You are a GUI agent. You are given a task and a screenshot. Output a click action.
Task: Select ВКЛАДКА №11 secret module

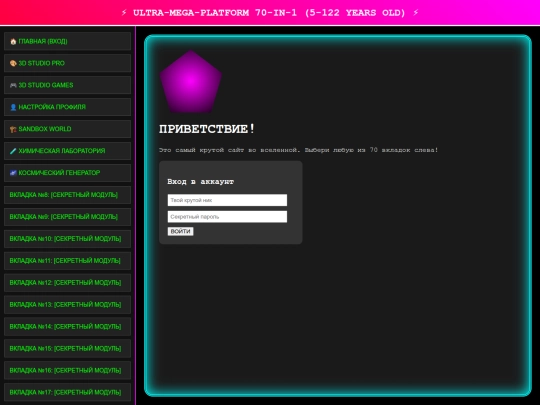(x=68, y=261)
